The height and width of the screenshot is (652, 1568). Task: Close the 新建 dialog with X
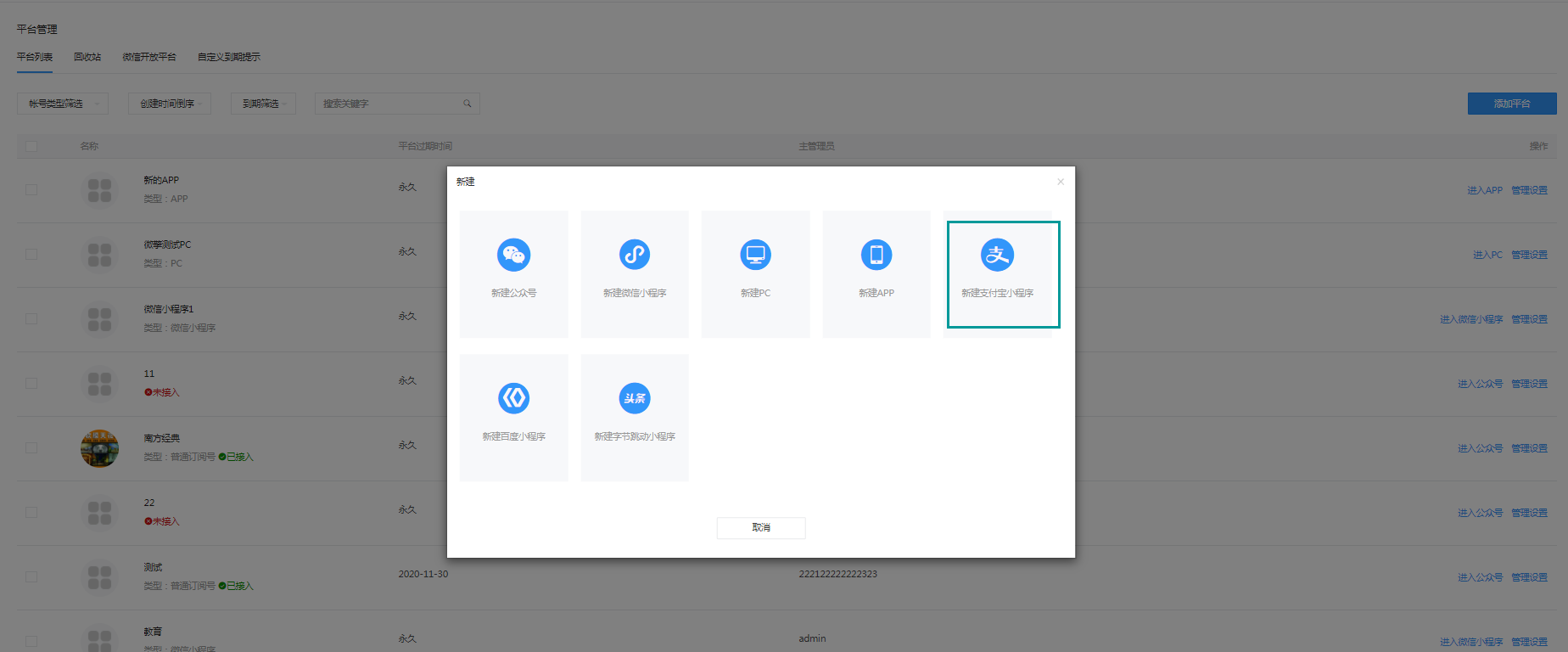pos(1061,182)
